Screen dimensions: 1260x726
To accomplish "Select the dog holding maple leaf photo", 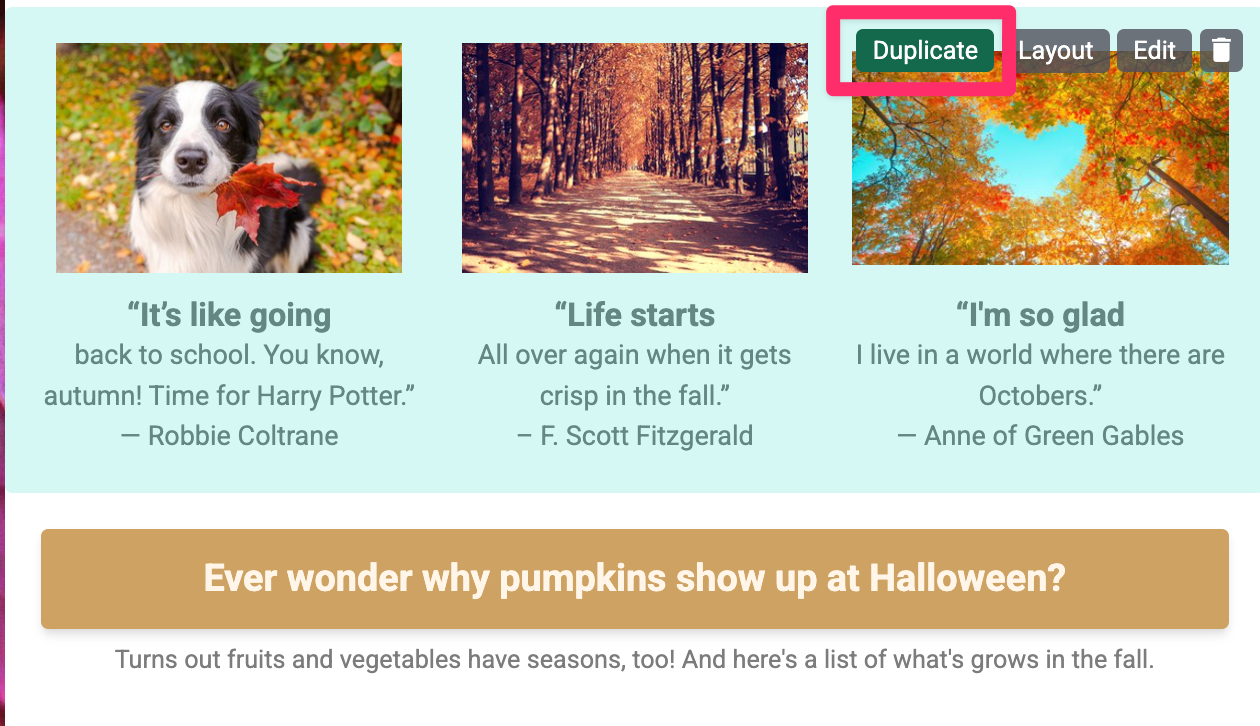I will tap(229, 158).
